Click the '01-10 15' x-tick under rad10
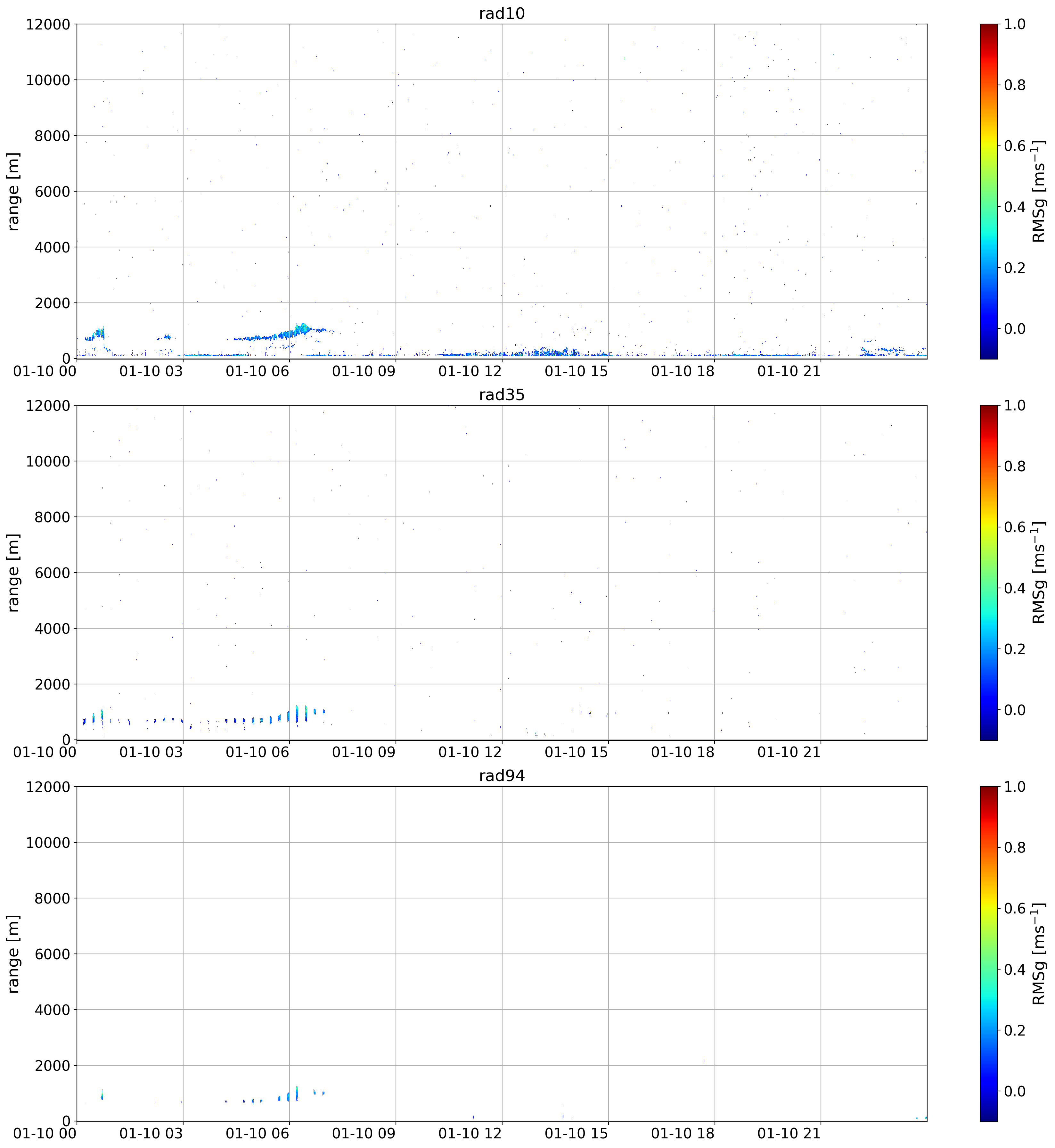This screenshot has height=1148, width=1055. tap(576, 371)
